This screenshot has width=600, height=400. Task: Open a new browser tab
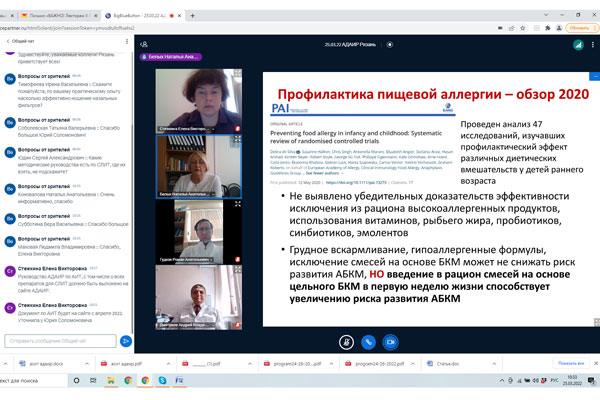[x=192, y=16]
